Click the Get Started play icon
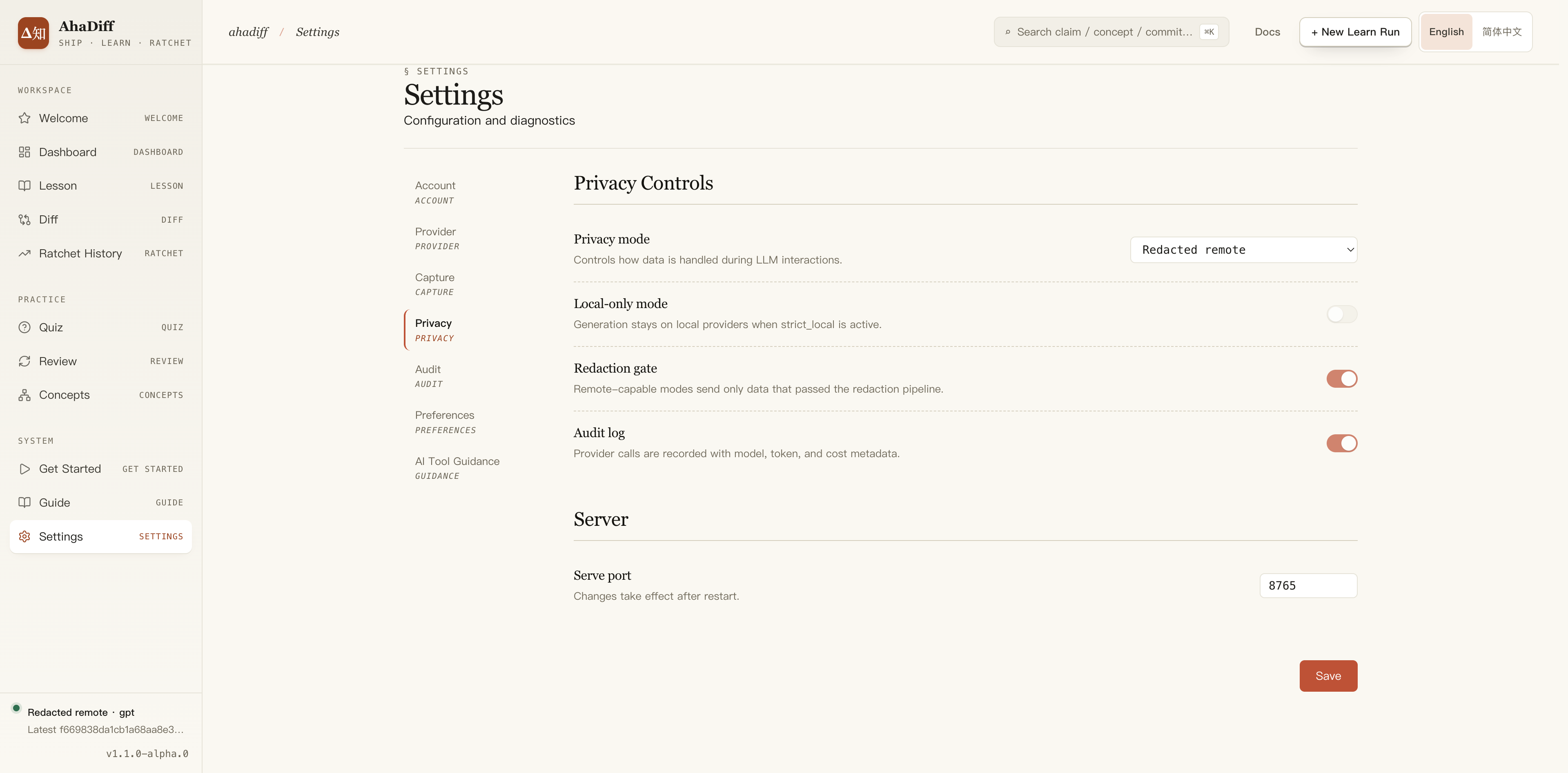Screen dimensions: 1568x773 (24, 469)
